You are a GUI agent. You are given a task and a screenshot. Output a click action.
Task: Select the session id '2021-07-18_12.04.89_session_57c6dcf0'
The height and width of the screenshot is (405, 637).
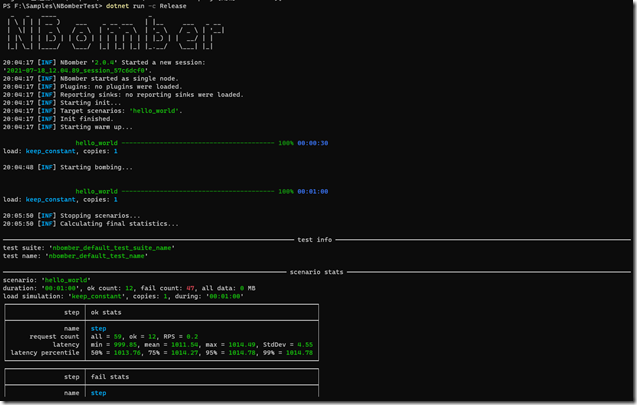77,71
